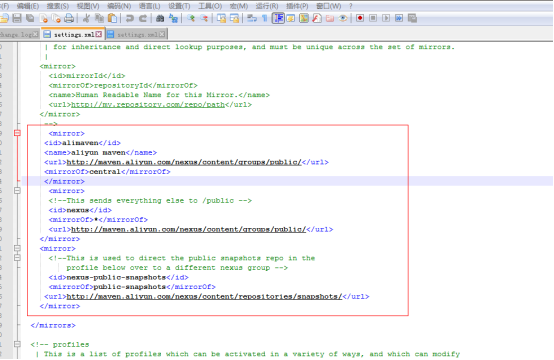Image resolution: width=554 pixels, height=360 pixels.
Task: Save the recorded macro icon
Action: point(412,18)
